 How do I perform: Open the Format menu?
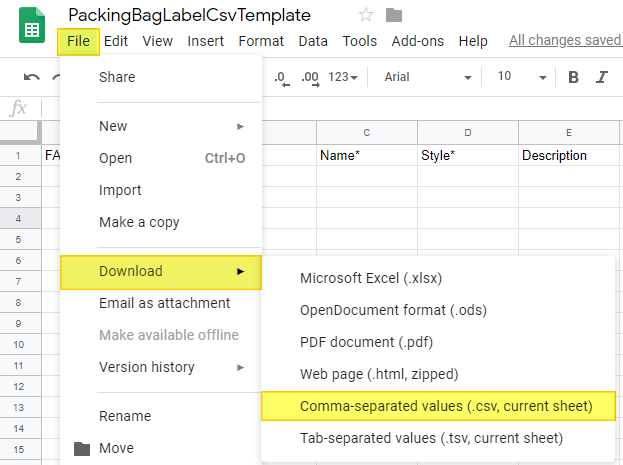pos(261,41)
